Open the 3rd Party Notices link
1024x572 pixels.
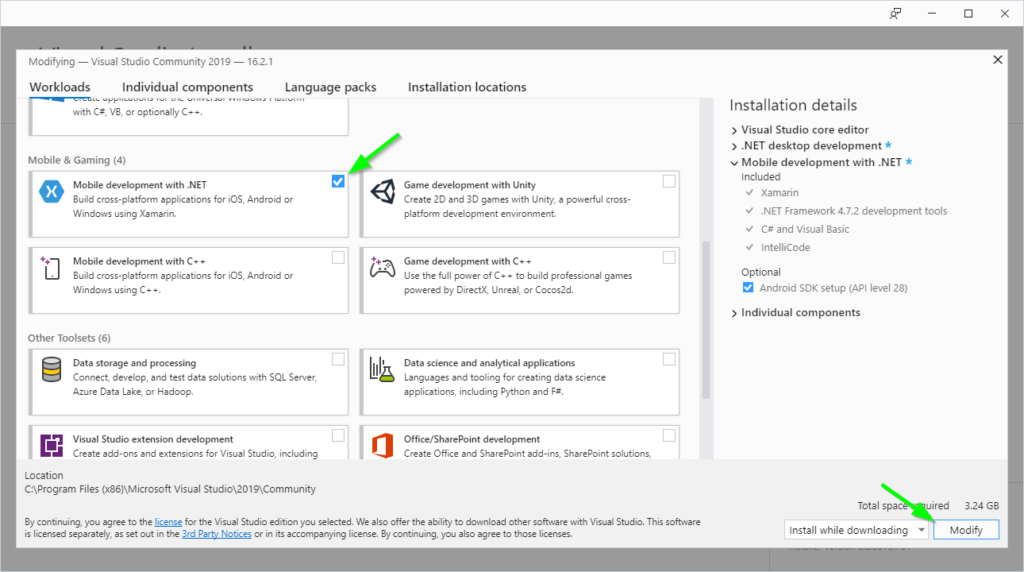[x=217, y=534]
